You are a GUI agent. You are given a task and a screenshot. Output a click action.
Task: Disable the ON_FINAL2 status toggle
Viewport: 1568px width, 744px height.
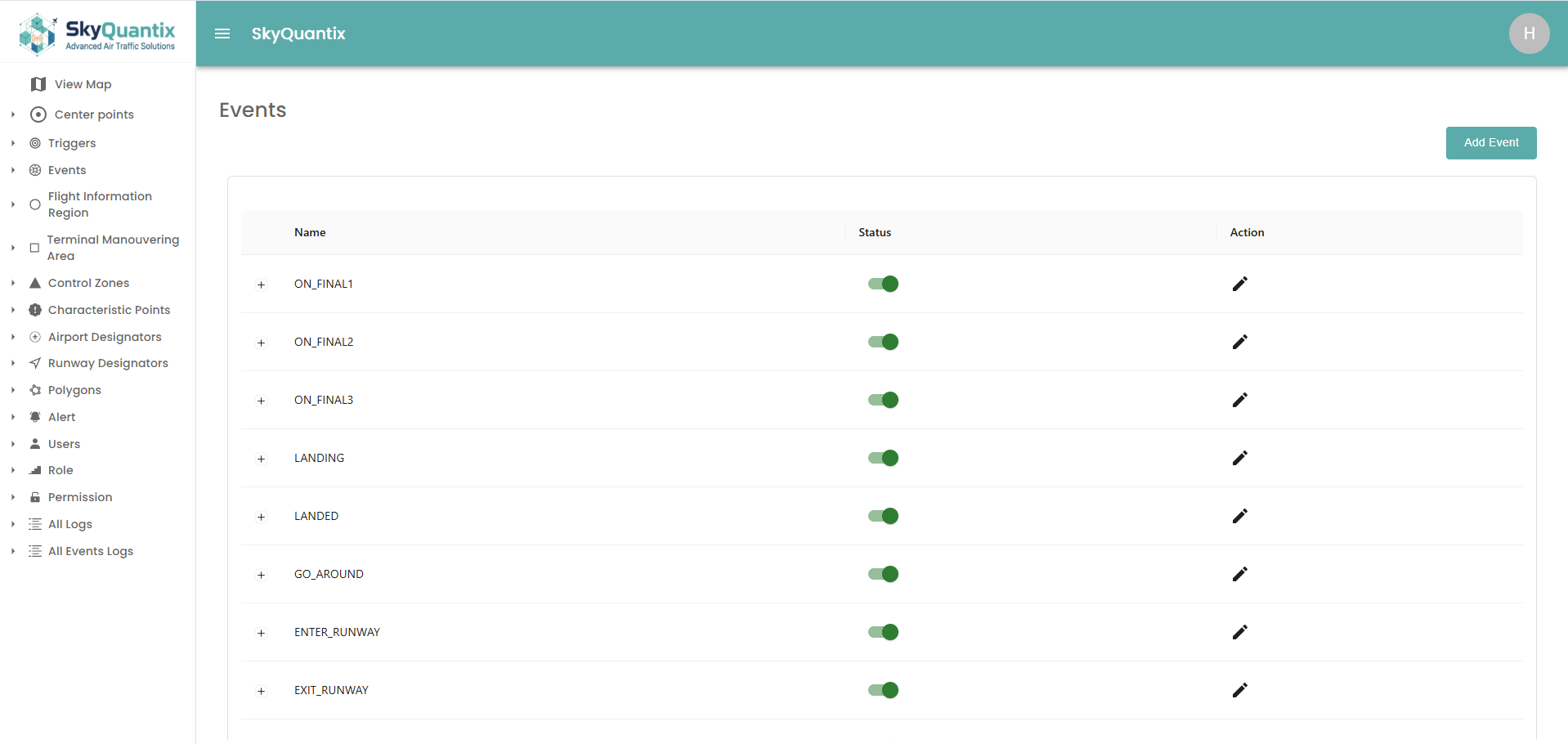coord(883,342)
